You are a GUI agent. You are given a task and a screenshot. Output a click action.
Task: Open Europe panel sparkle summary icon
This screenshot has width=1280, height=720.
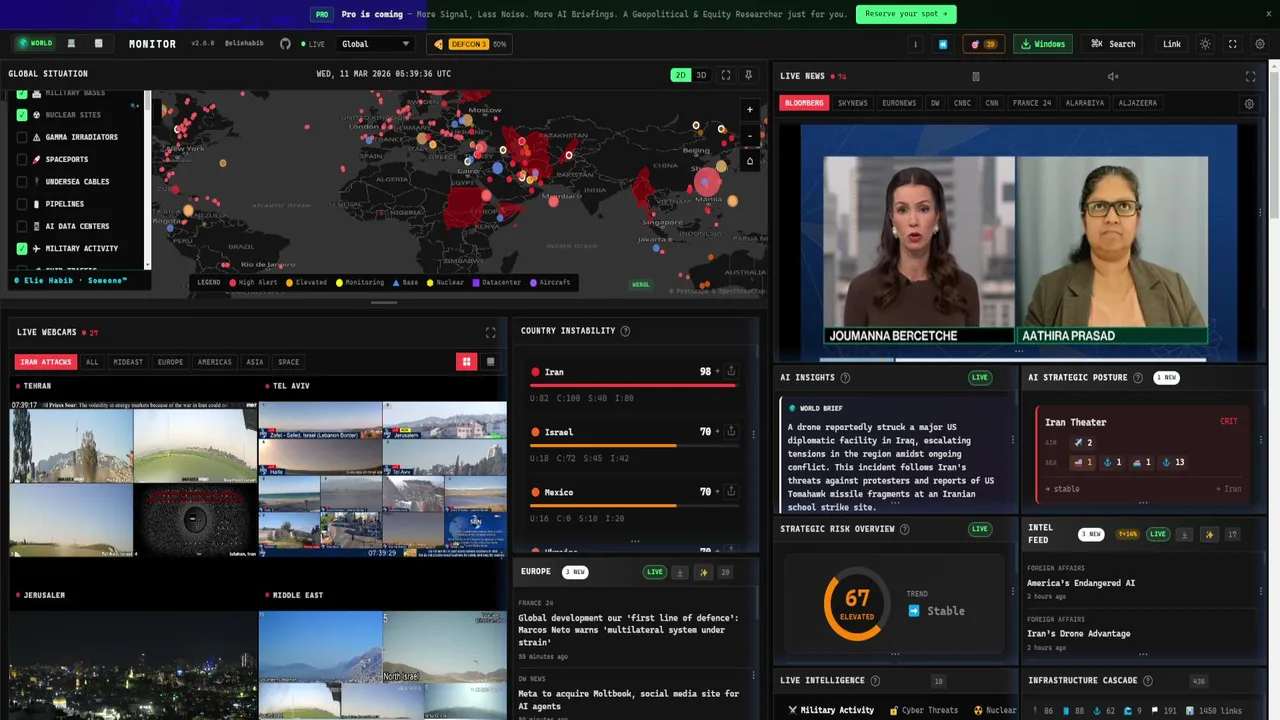tap(704, 572)
